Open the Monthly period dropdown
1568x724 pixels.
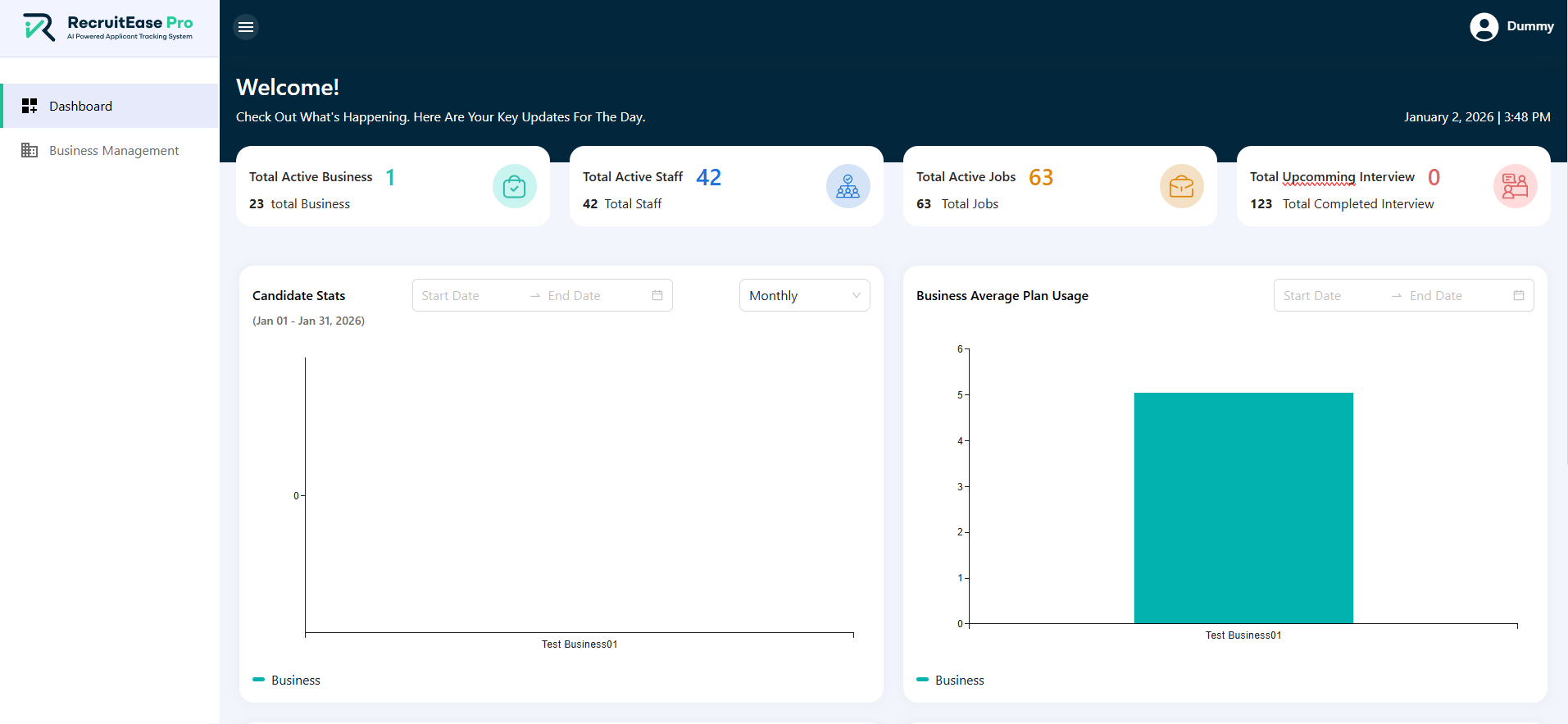[804, 295]
